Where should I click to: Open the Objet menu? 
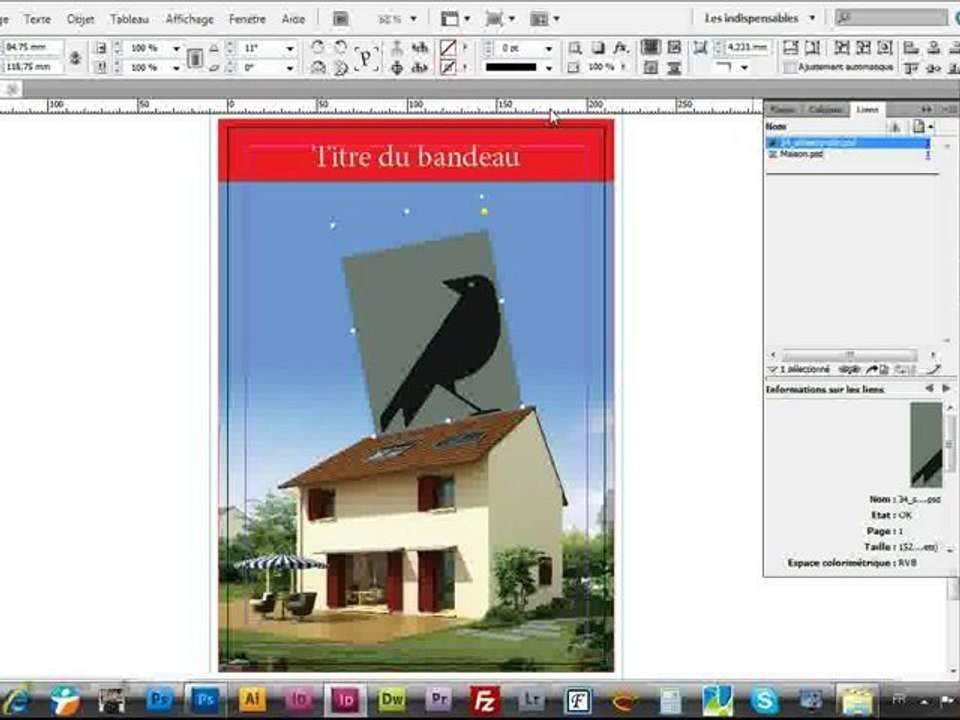pyautogui.click(x=80, y=19)
